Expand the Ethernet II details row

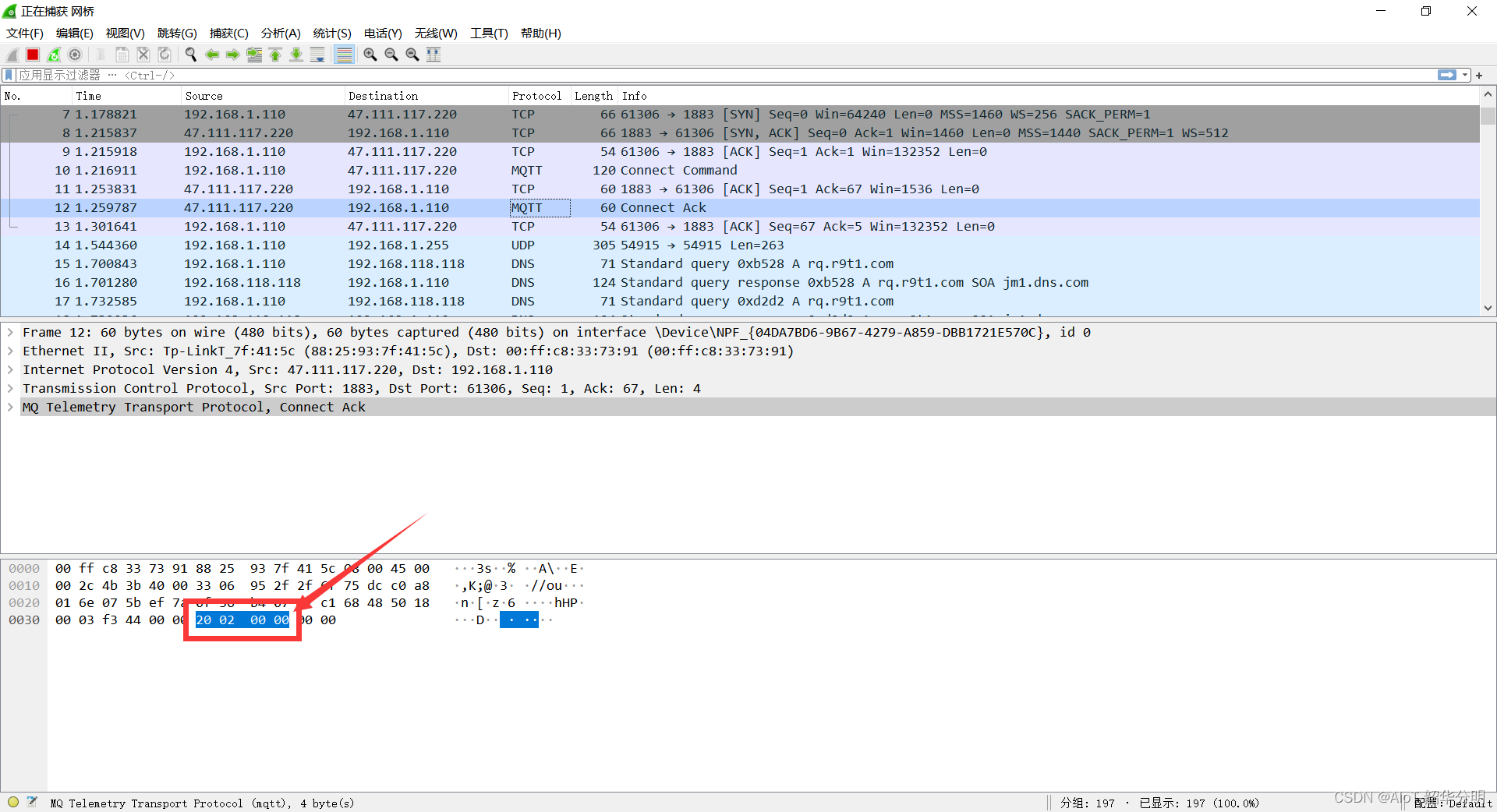pyautogui.click(x=10, y=351)
